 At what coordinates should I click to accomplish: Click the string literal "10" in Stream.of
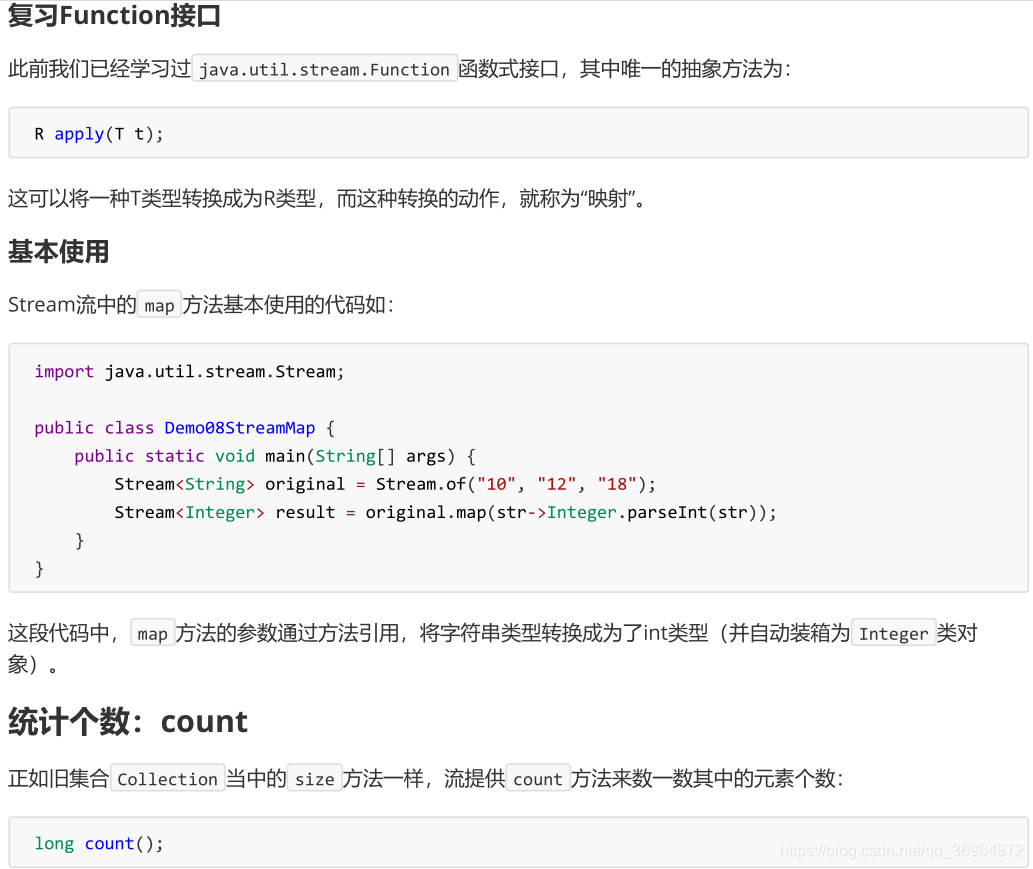[496, 484]
